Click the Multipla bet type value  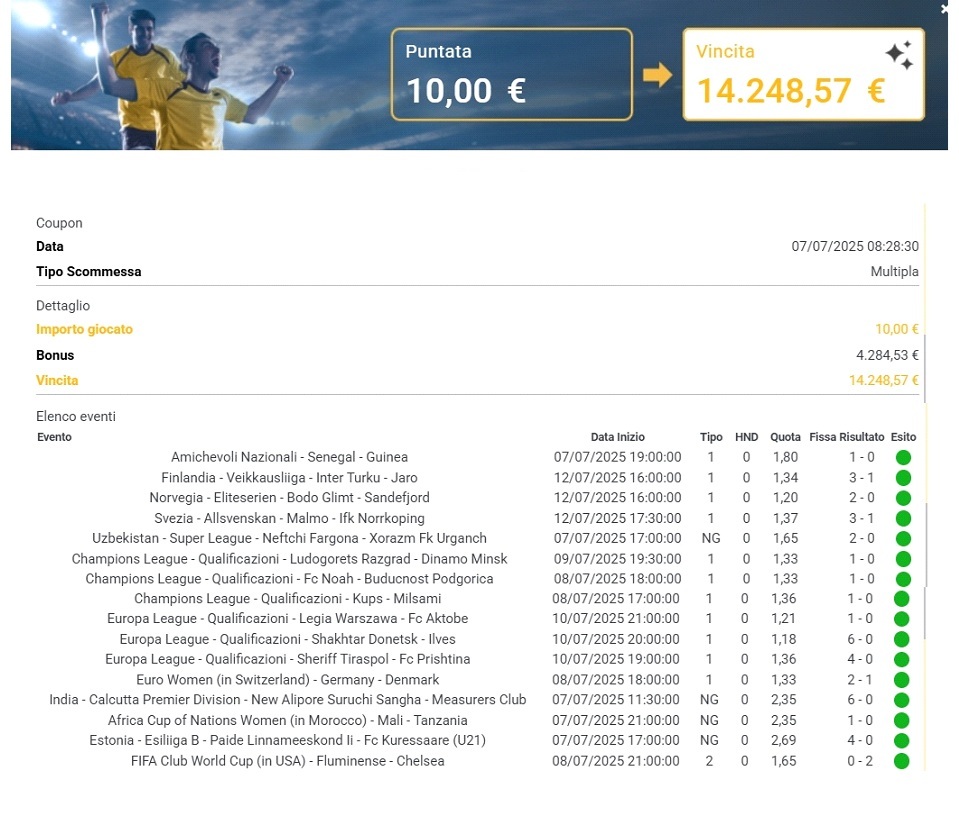(x=894, y=271)
